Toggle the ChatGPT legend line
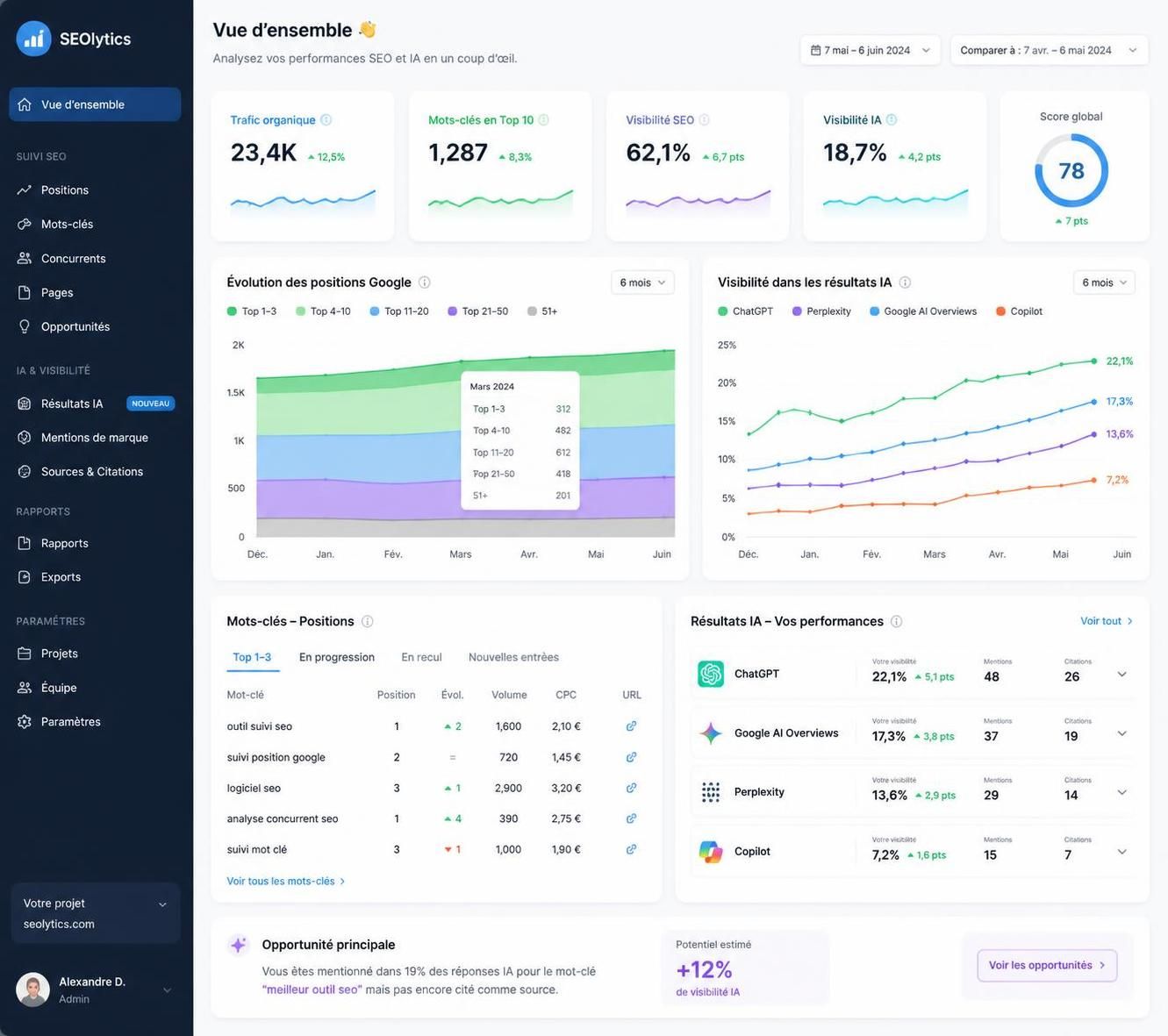 pyautogui.click(x=745, y=311)
